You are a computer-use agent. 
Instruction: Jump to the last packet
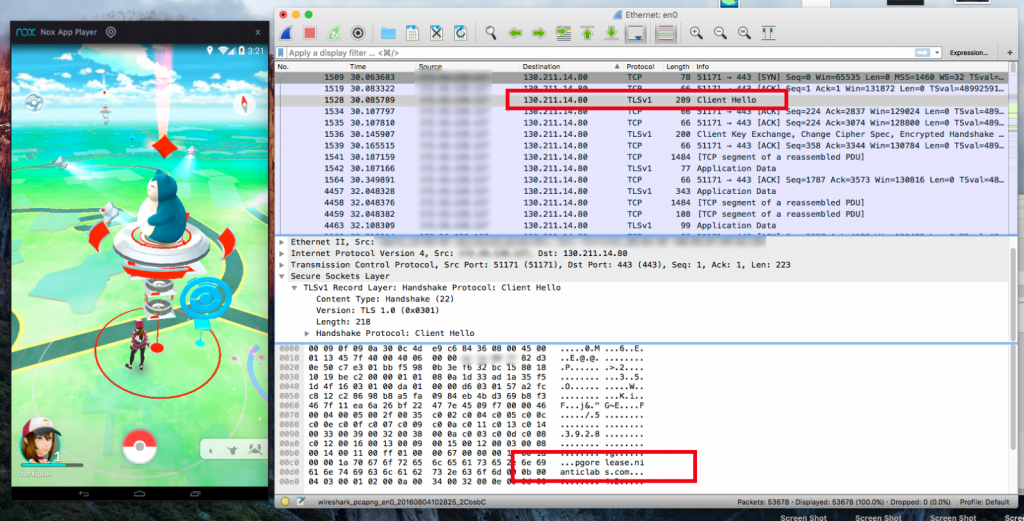click(611, 33)
